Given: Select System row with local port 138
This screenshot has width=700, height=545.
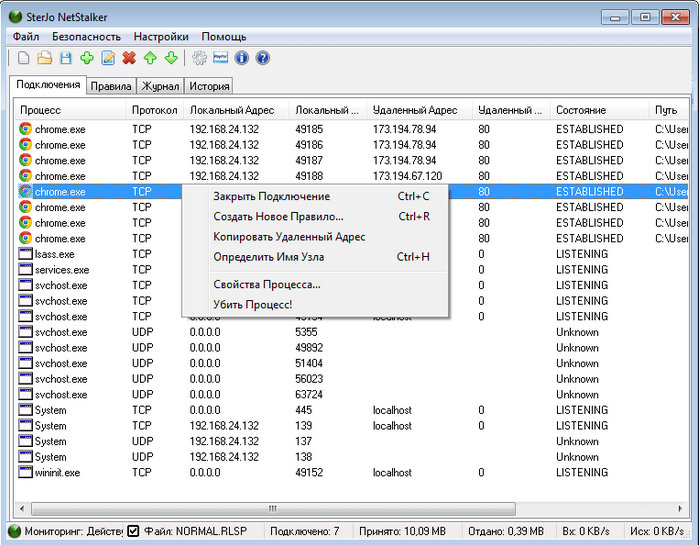Looking at the screenshot, I should click(x=352, y=457).
